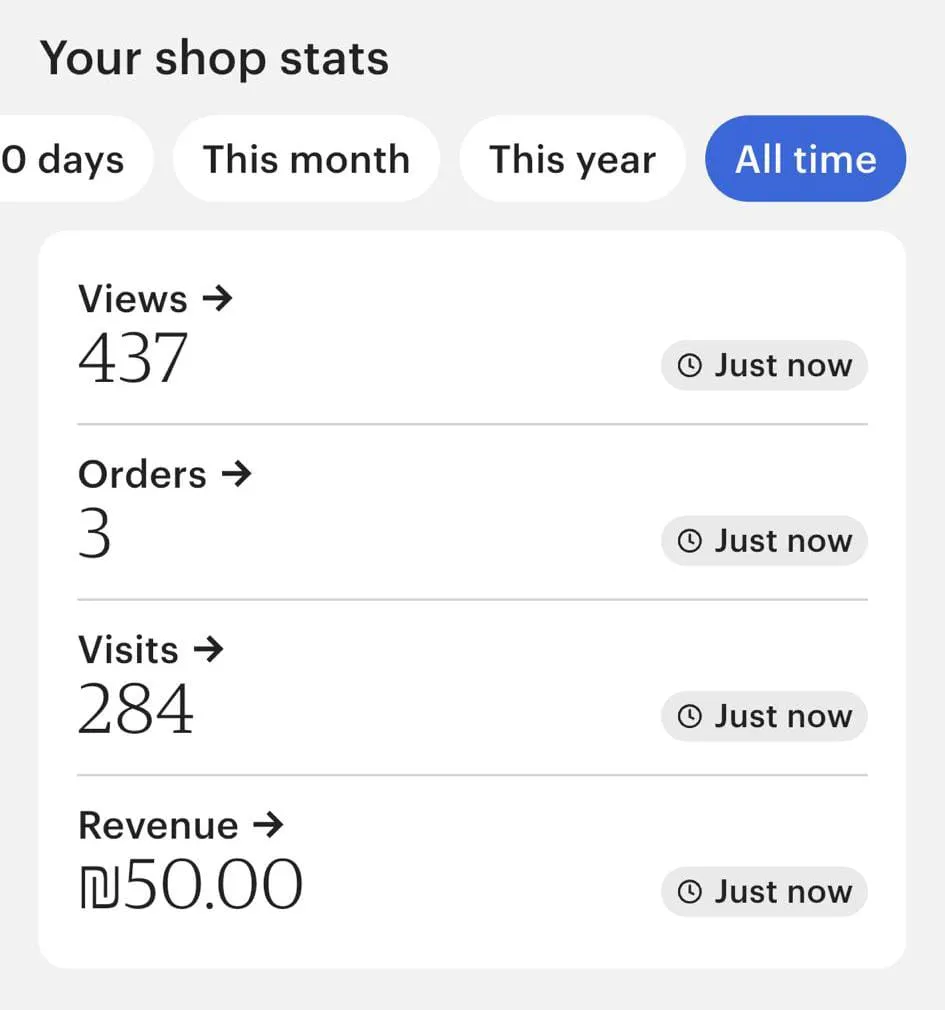
Task: Click the arrow icon beside Revenue
Action: click(267, 825)
